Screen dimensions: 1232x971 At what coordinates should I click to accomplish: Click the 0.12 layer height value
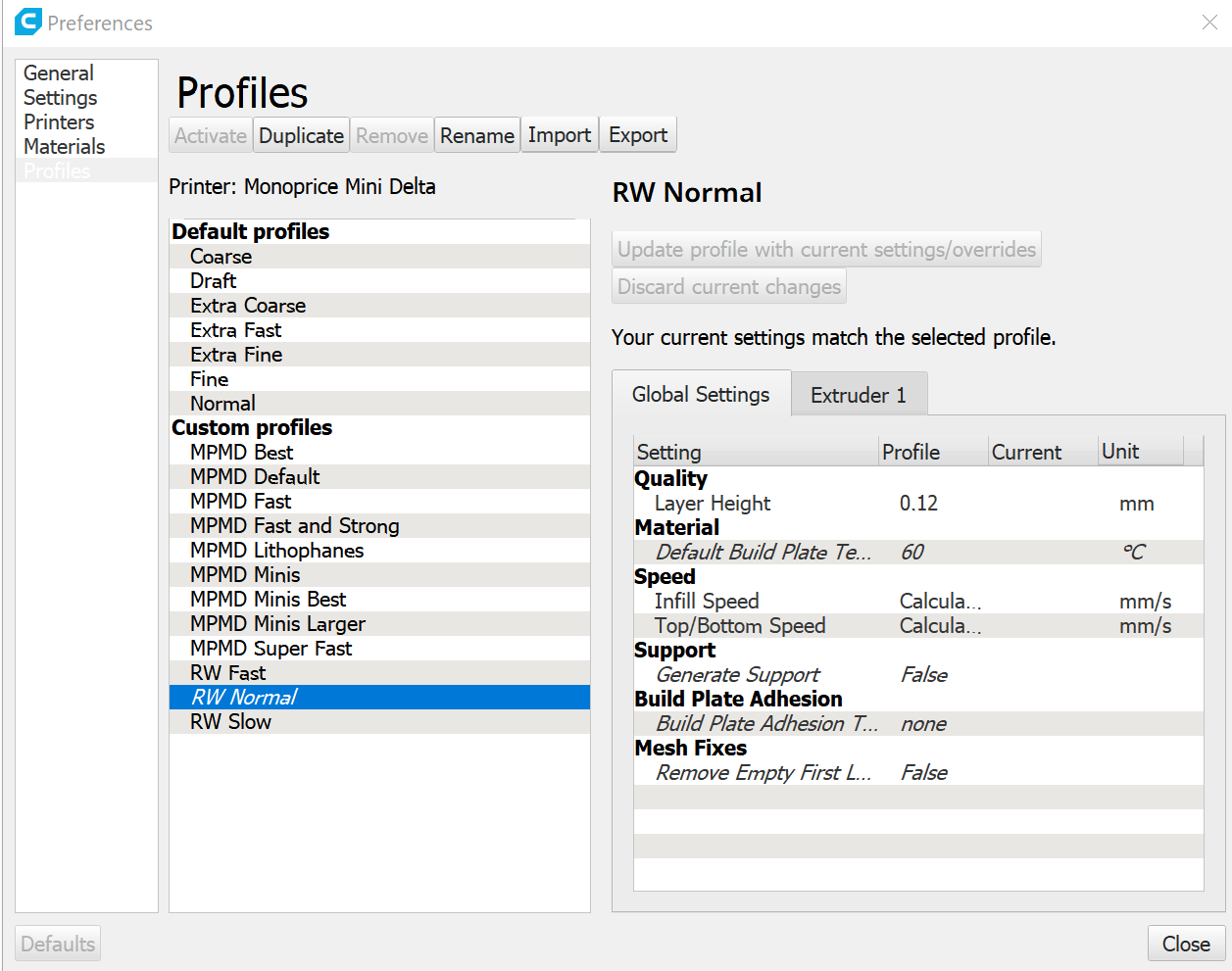click(918, 504)
